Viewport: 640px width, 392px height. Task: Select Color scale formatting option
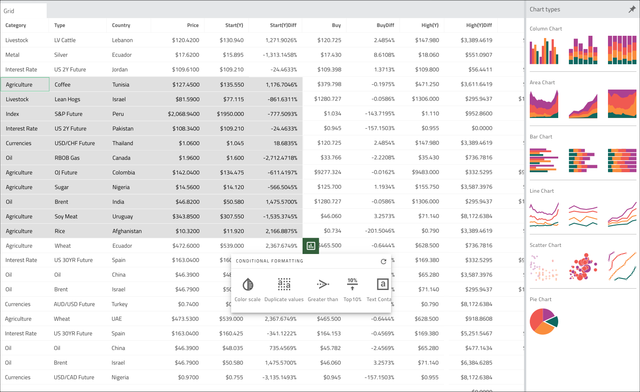[x=247, y=290]
